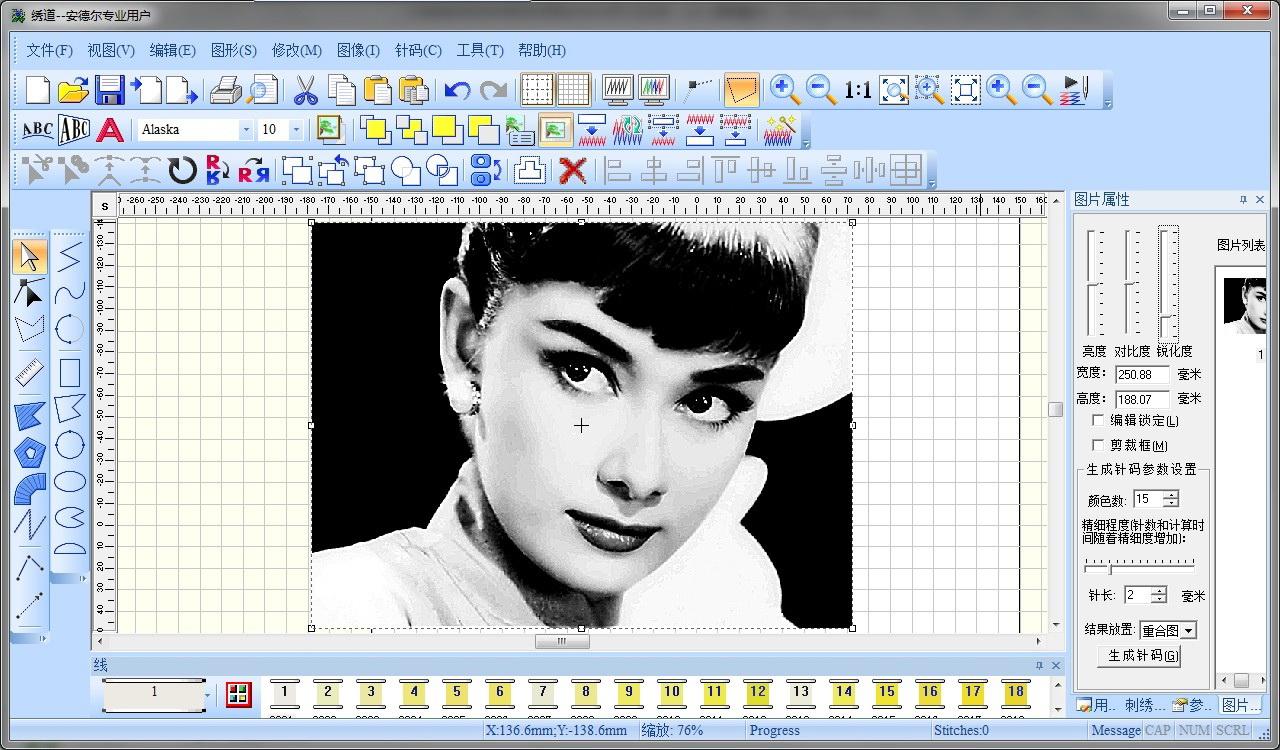Select the ruler measure tool
Viewport: 1280px width, 750px height.
30,373
